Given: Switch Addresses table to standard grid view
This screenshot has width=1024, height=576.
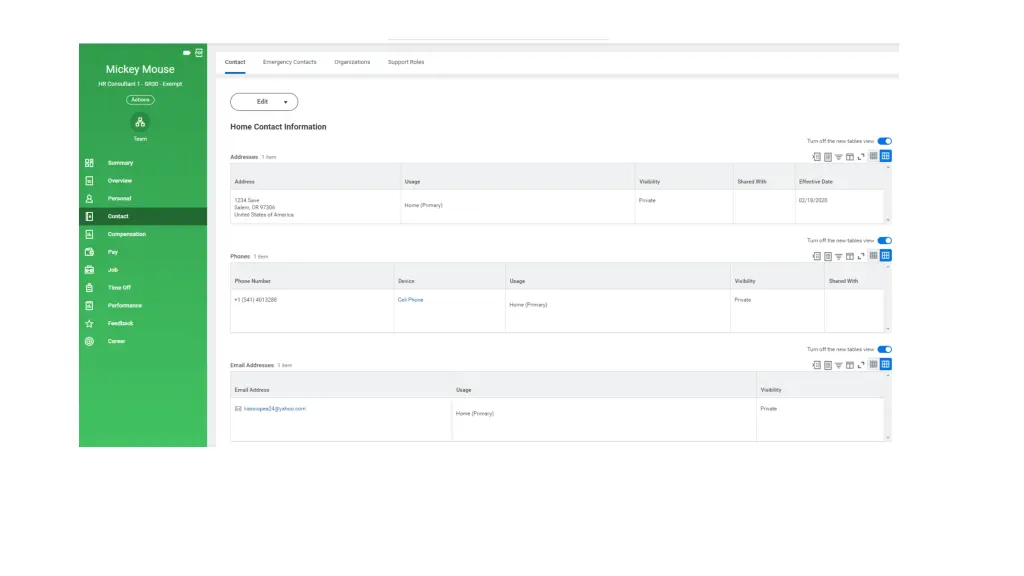Looking at the screenshot, I should [886, 156].
